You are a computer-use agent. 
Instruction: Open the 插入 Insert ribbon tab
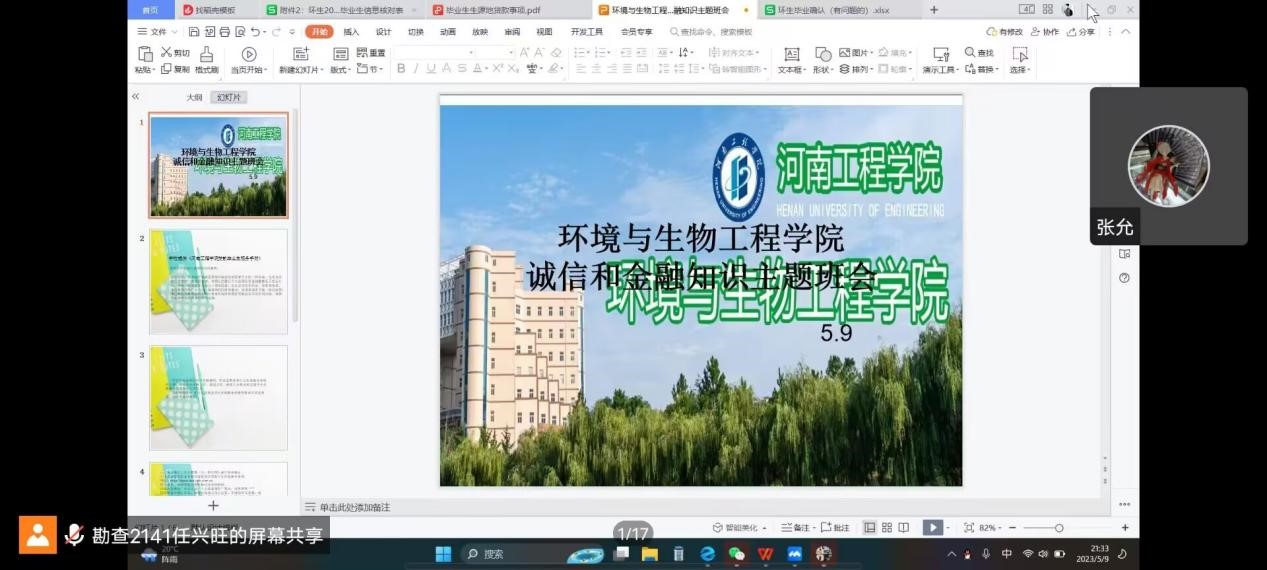[351, 32]
